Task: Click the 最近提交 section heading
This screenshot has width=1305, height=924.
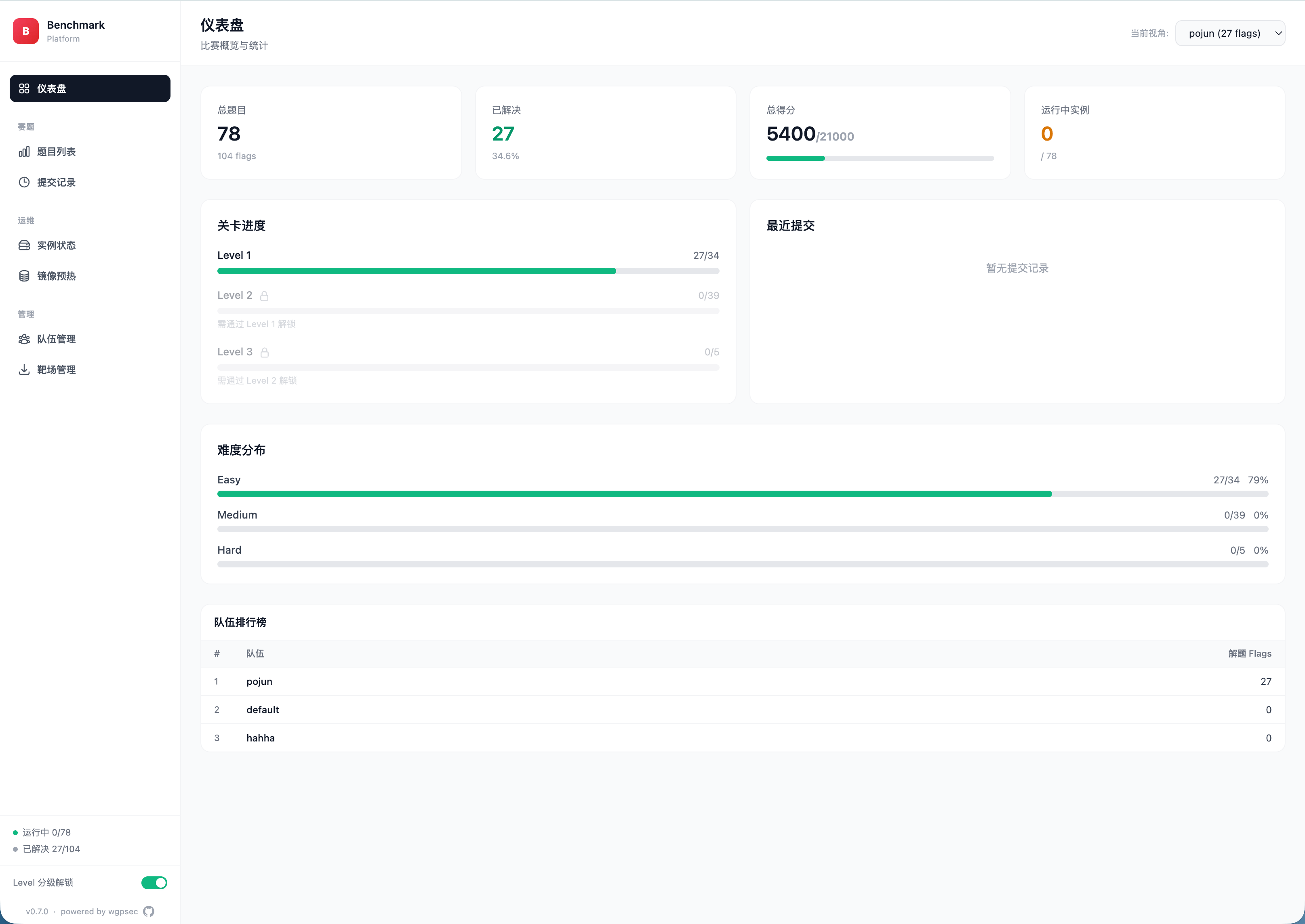Action: pos(791,226)
